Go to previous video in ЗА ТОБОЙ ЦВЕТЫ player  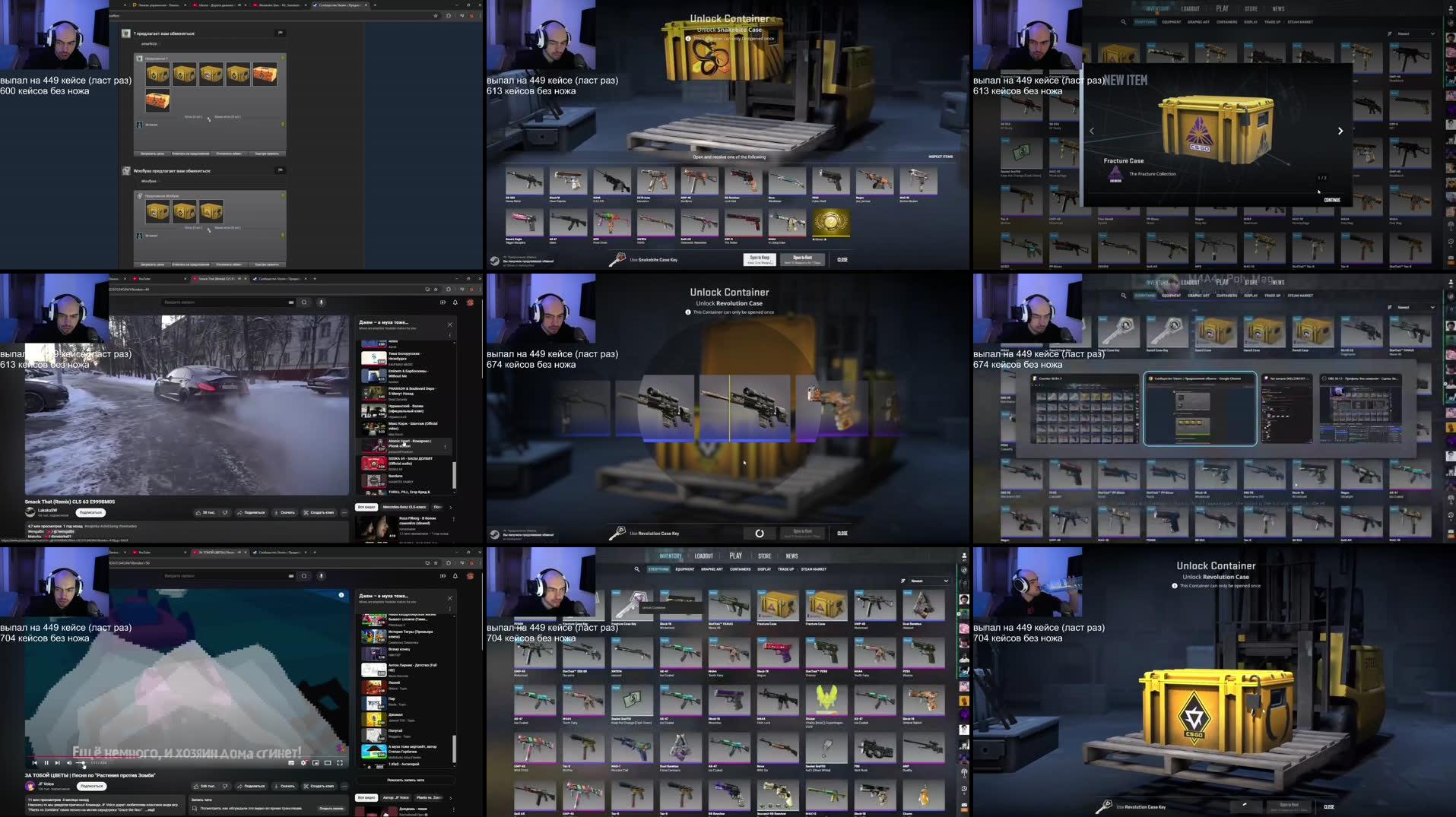[34, 762]
